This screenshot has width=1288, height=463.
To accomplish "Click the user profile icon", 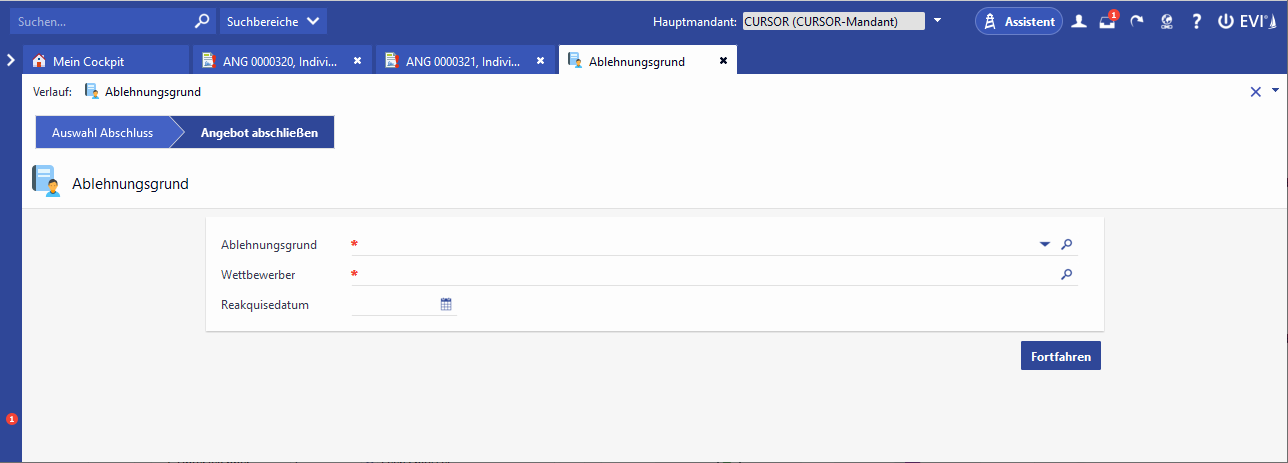I will 1078,21.
